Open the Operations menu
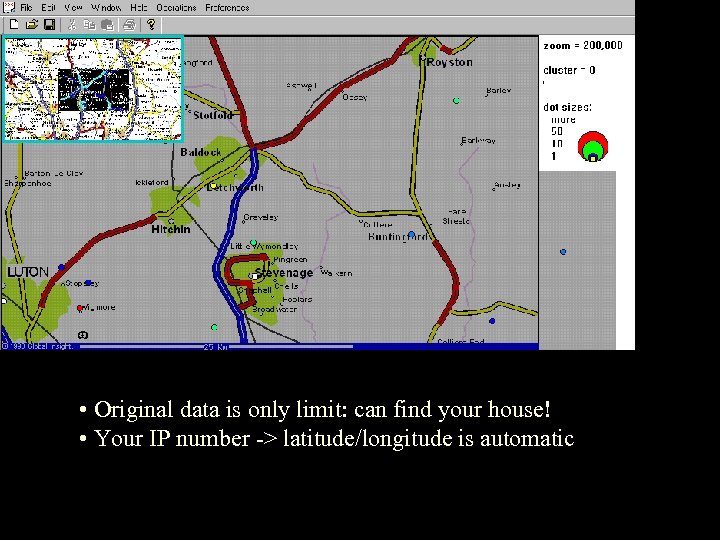This screenshot has width=720, height=540. 176,8
